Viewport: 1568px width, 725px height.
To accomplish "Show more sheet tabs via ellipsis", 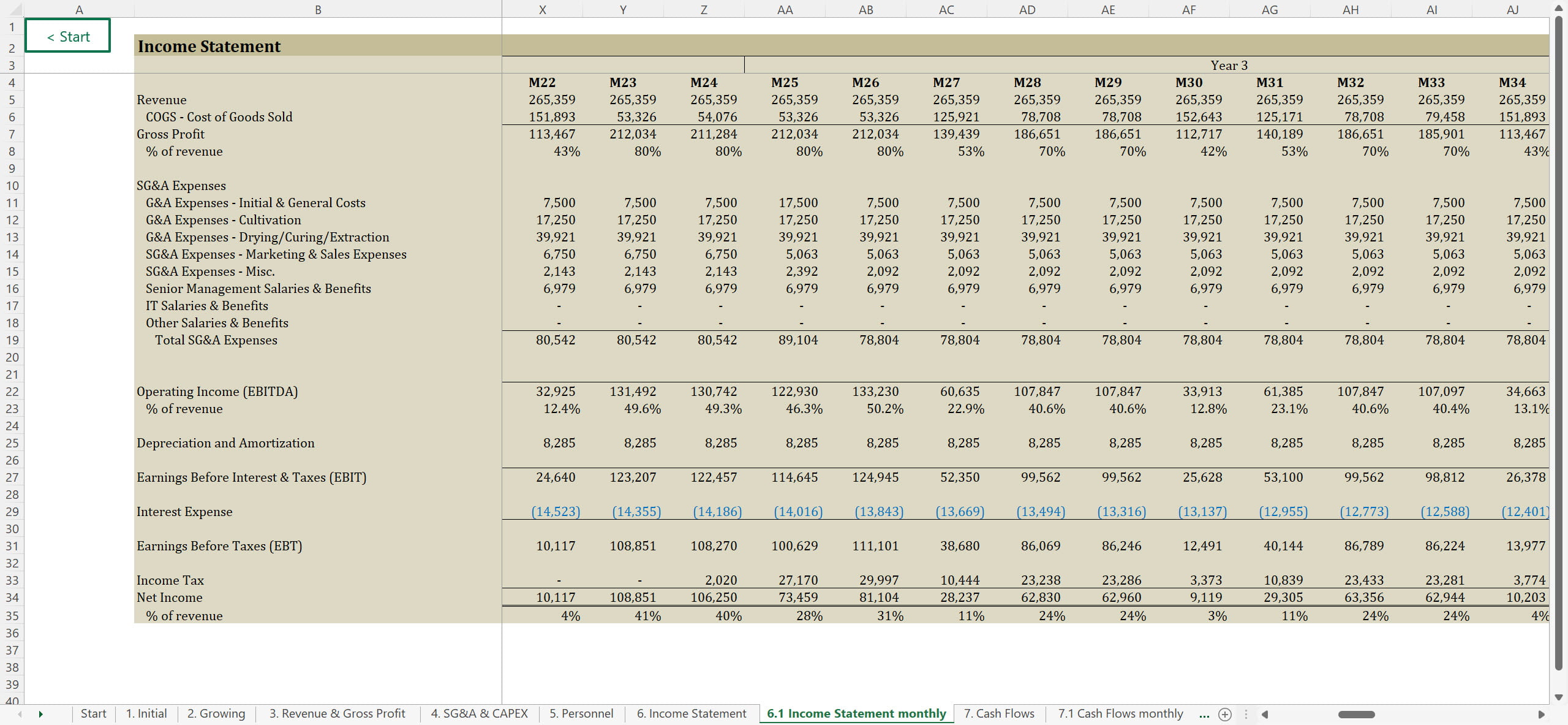I will pyautogui.click(x=1204, y=714).
